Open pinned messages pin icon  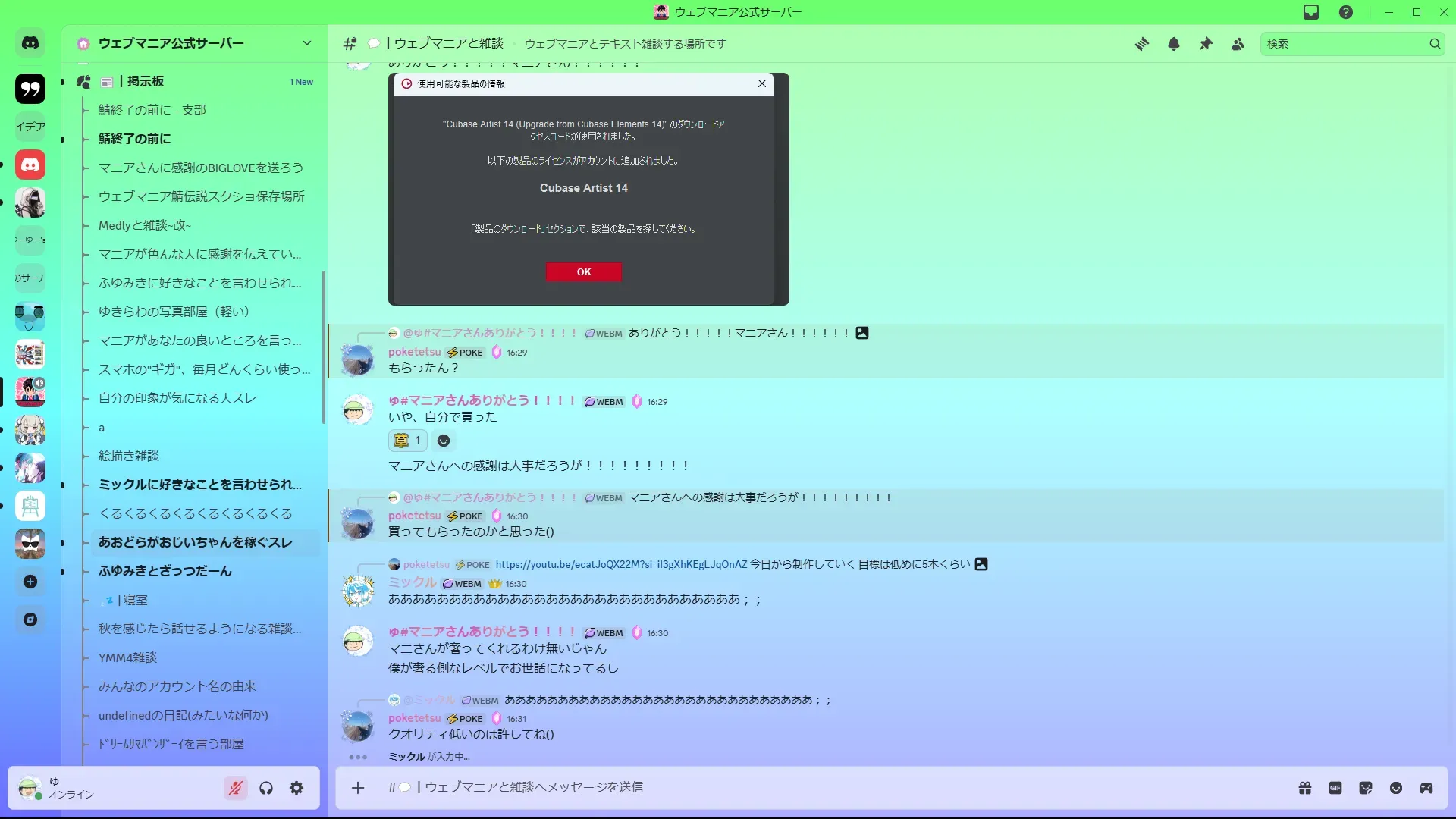[1206, 44]
